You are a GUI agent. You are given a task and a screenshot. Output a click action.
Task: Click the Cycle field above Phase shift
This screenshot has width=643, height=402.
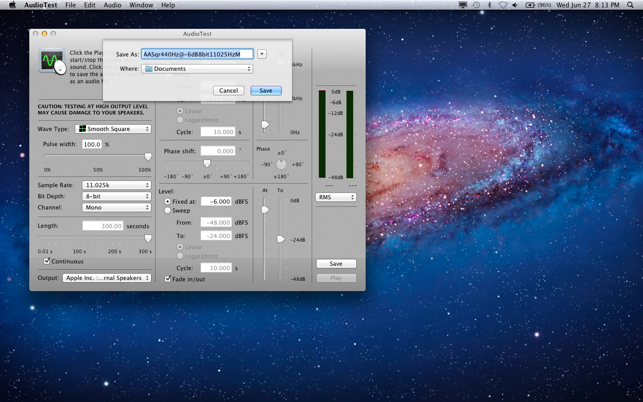[218, 132]
